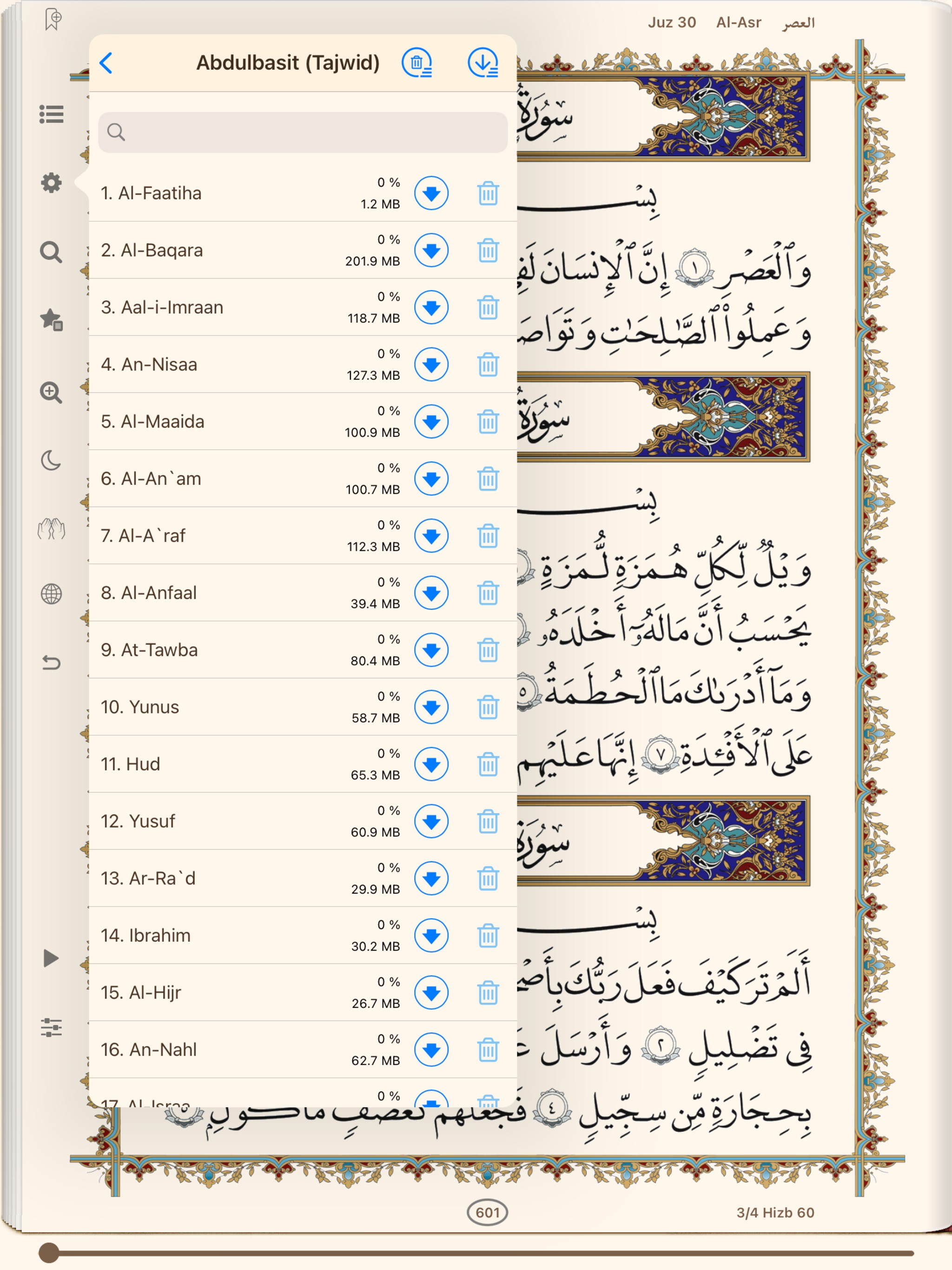952x1270 pixels.
Task: Open audio options sliders icon
Action: pos(51,1027)
